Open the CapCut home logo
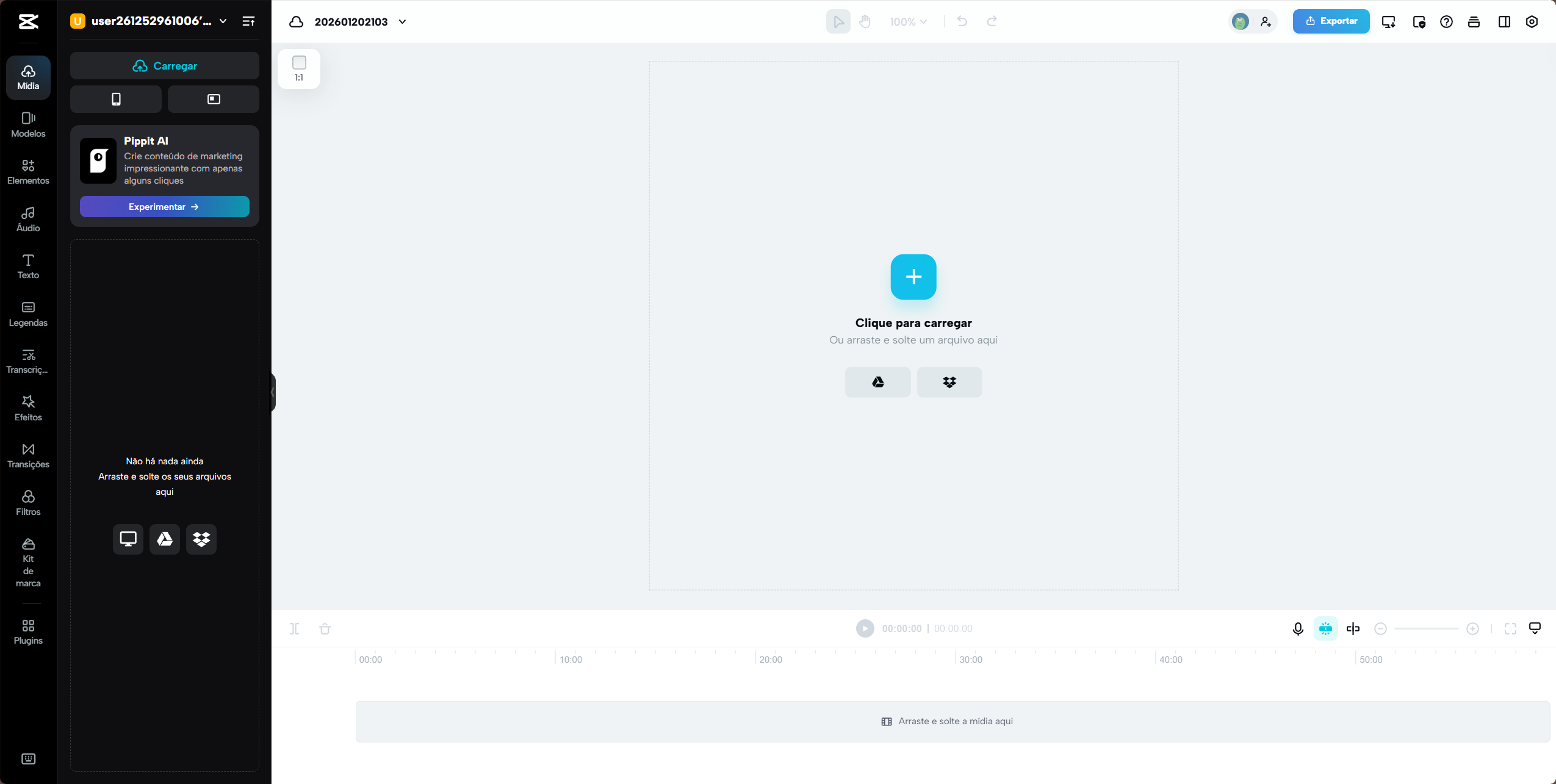The width and height of the screenshot is (1556, 784). pyautogui.click(x=28, y=22)
